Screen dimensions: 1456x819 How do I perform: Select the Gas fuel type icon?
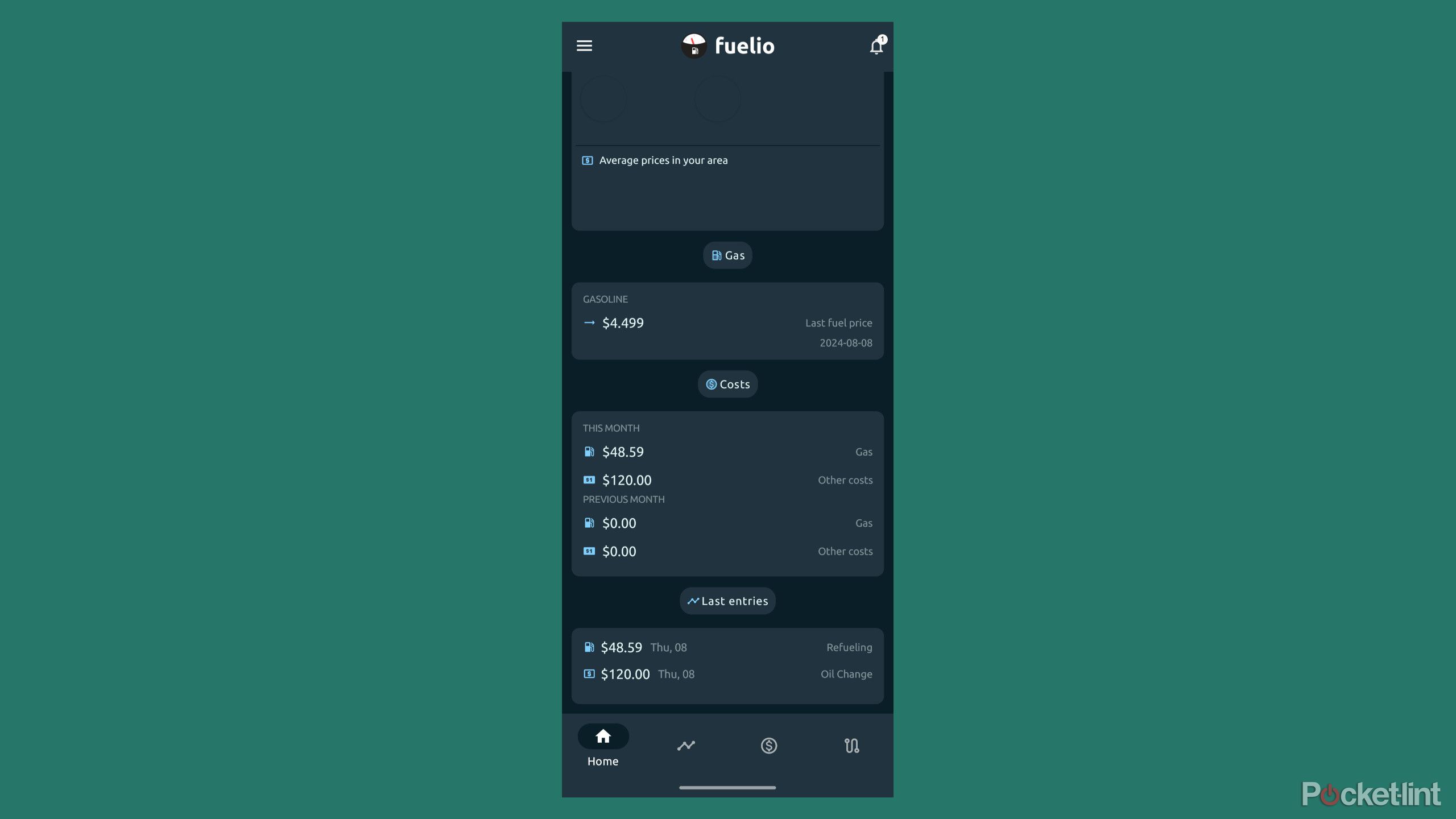tap(717, 255)
